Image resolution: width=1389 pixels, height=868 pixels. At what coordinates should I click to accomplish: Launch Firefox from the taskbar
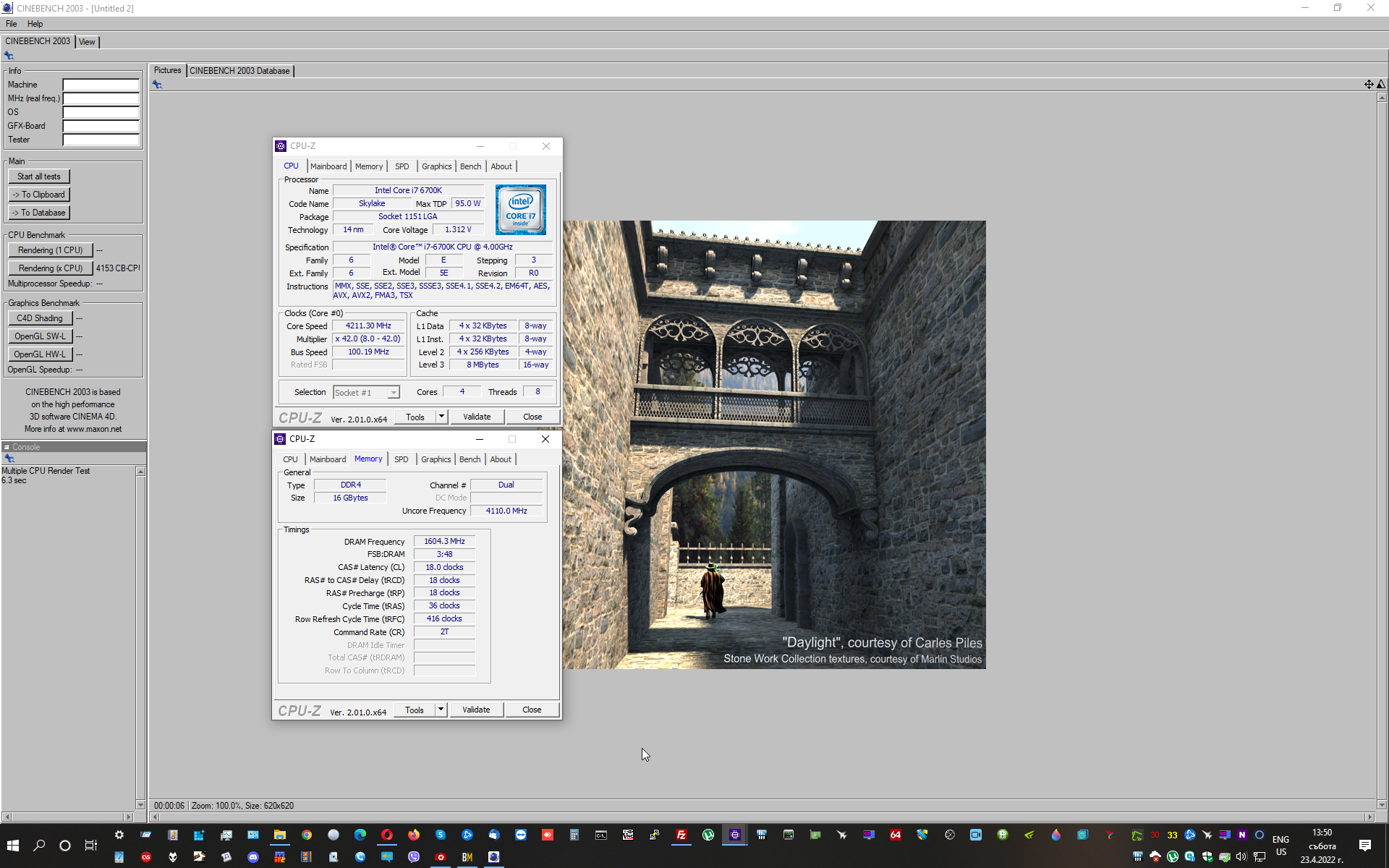click(414, 835)
